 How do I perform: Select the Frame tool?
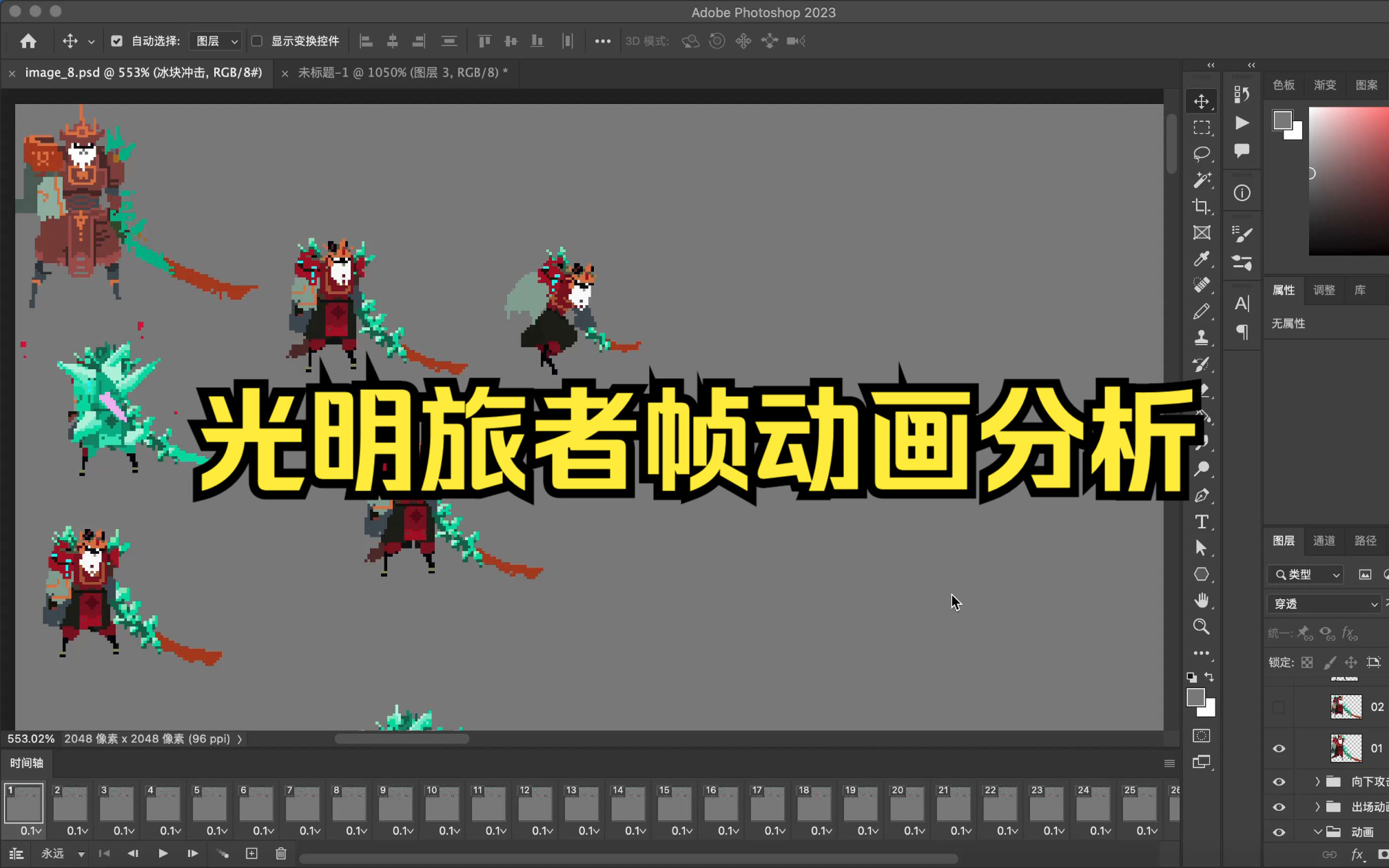pyautogui.click(x=1202, y=233)
